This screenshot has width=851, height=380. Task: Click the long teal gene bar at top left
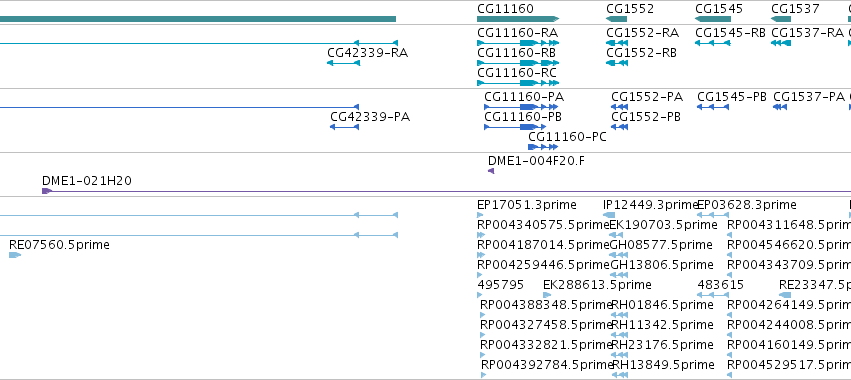(x=198, y=19)
